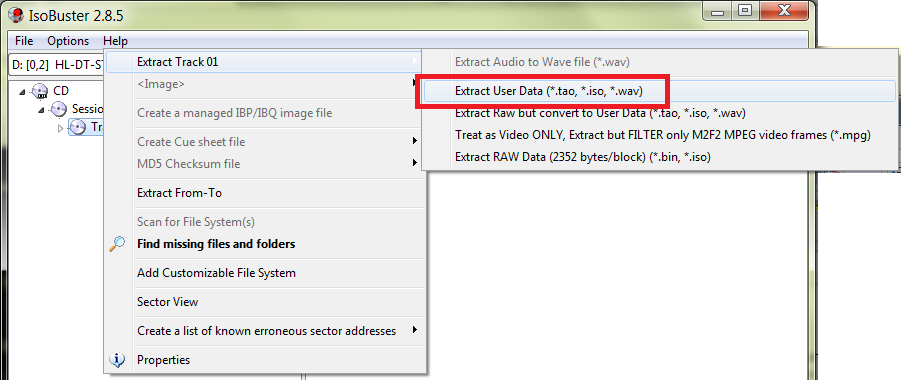Choose Extract Track 01 in context menu

click(264, 62)
